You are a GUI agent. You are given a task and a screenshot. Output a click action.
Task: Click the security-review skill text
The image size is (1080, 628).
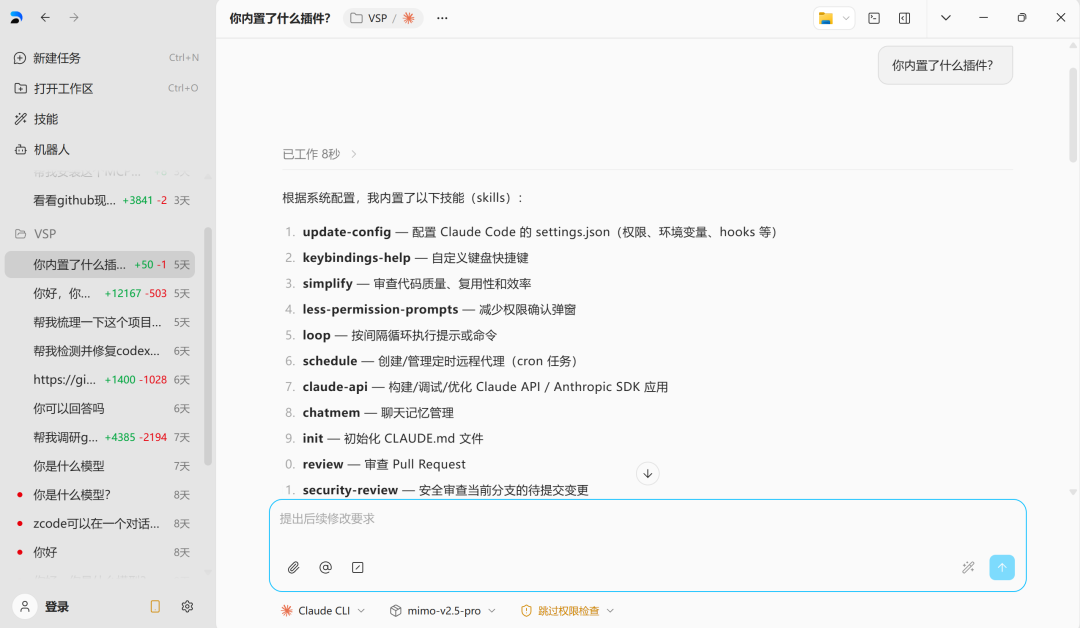[350, 490]
